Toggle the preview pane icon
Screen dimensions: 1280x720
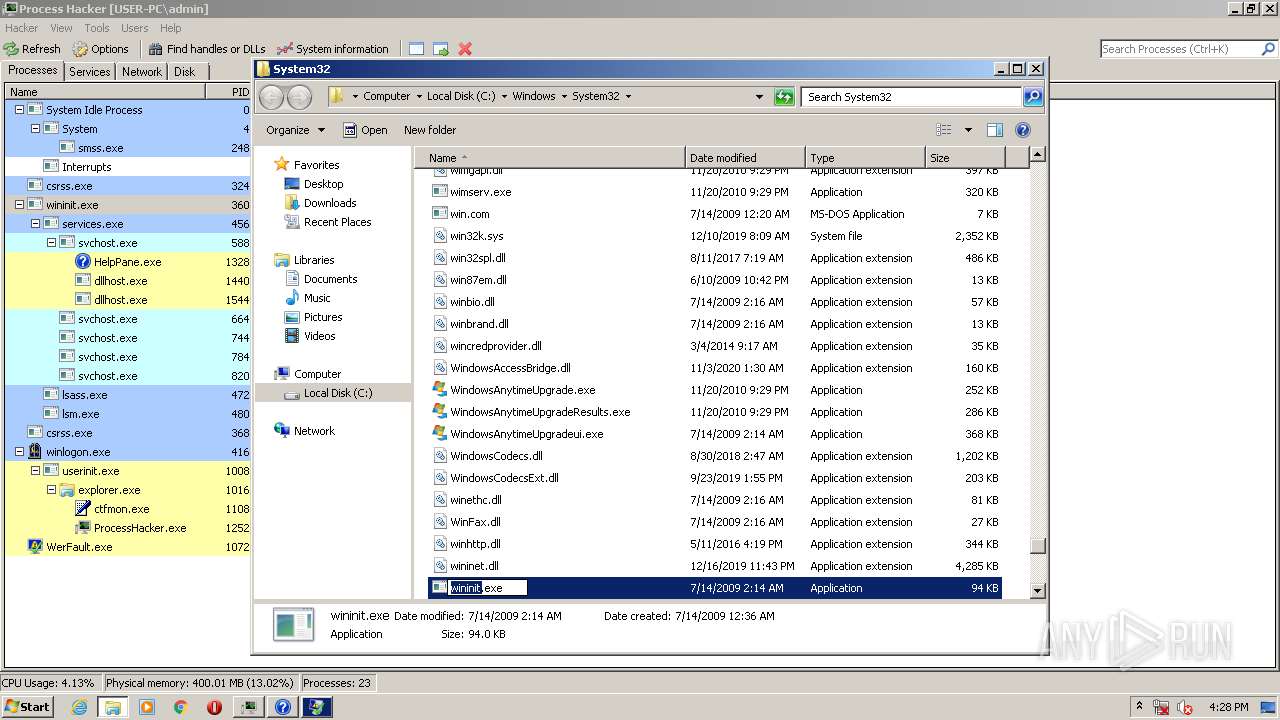pos(995,130)
